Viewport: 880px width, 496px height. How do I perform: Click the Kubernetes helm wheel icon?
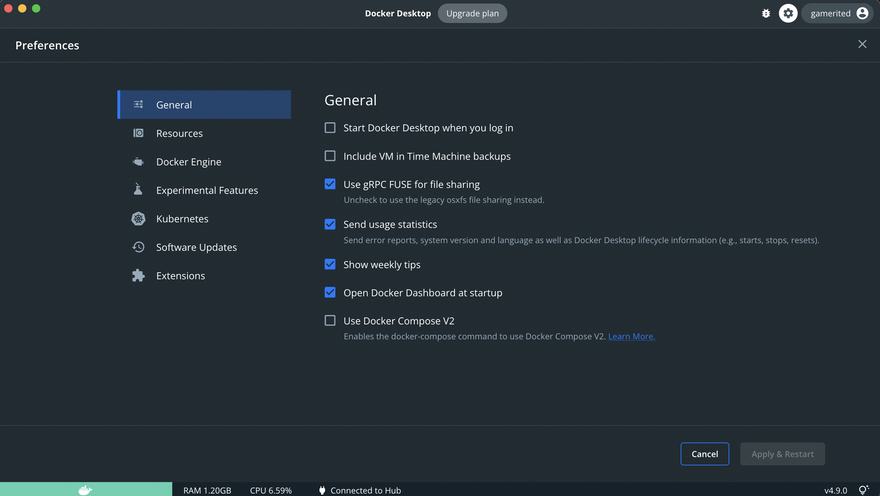click(x=138, y=219)
